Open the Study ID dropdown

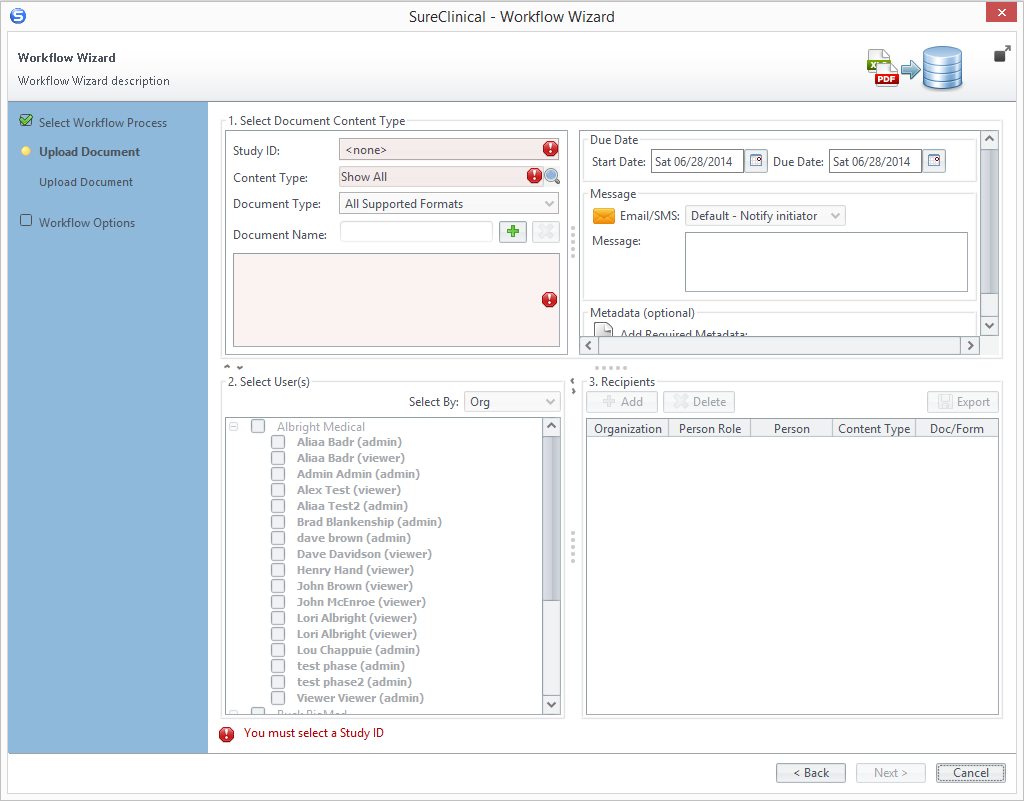tap(449, 149)
